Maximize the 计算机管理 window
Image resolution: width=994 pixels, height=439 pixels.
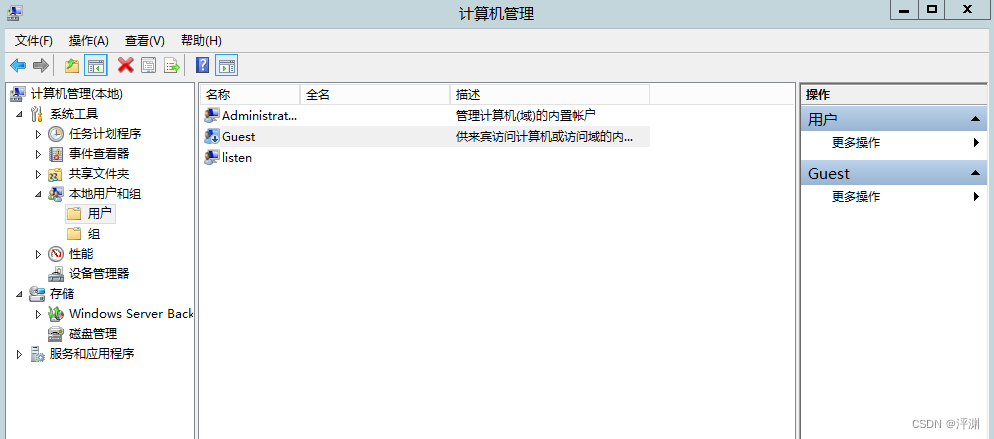(x=931, y=10)
